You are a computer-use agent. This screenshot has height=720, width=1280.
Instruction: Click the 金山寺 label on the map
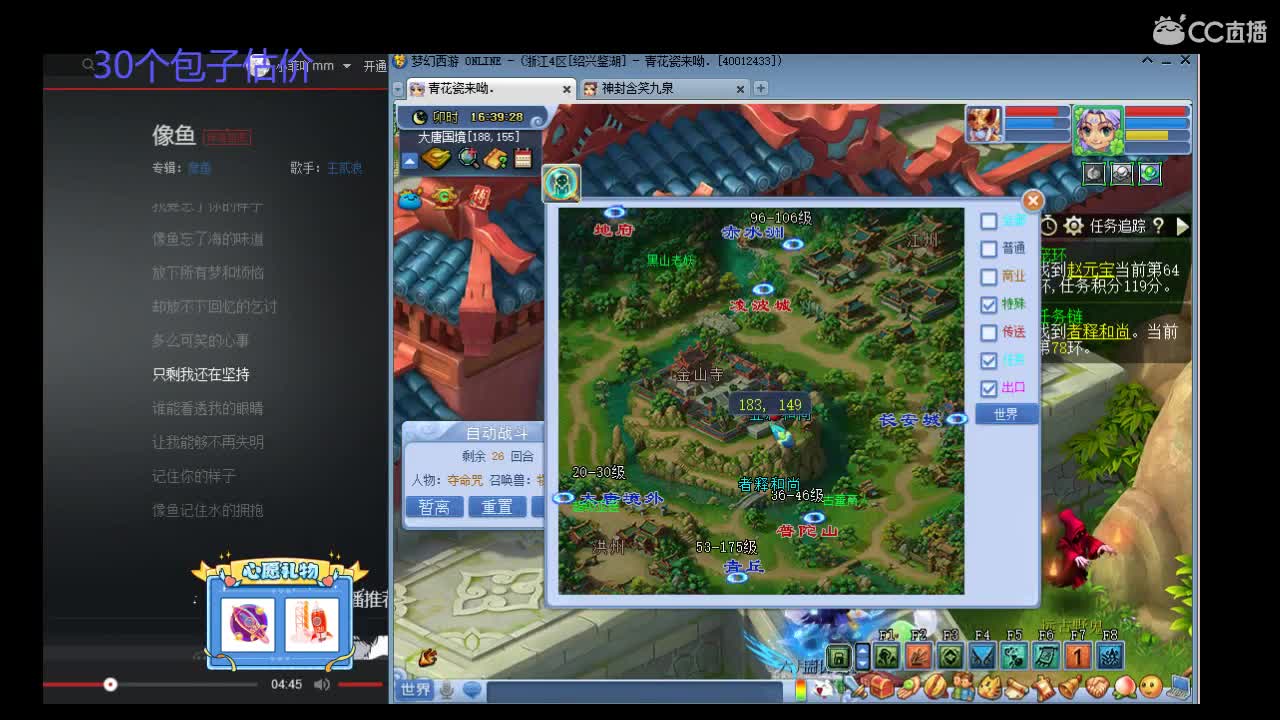(x=700, y=376)
